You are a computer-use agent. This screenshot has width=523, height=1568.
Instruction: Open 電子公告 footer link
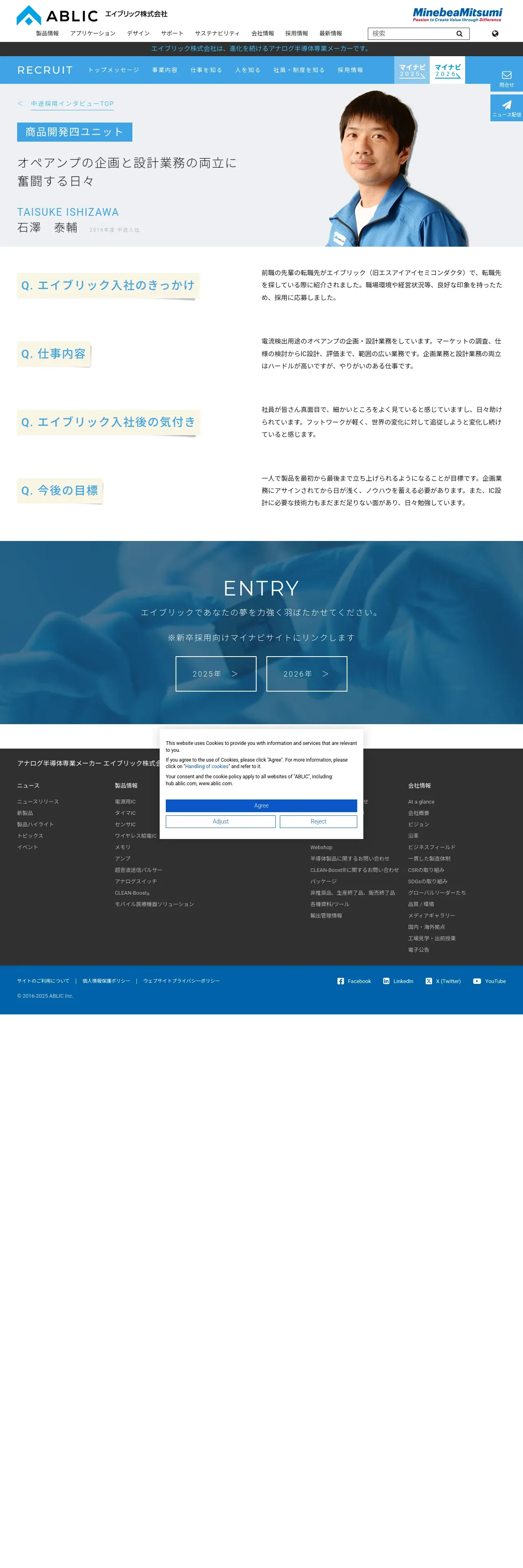(x=419, y=950)
